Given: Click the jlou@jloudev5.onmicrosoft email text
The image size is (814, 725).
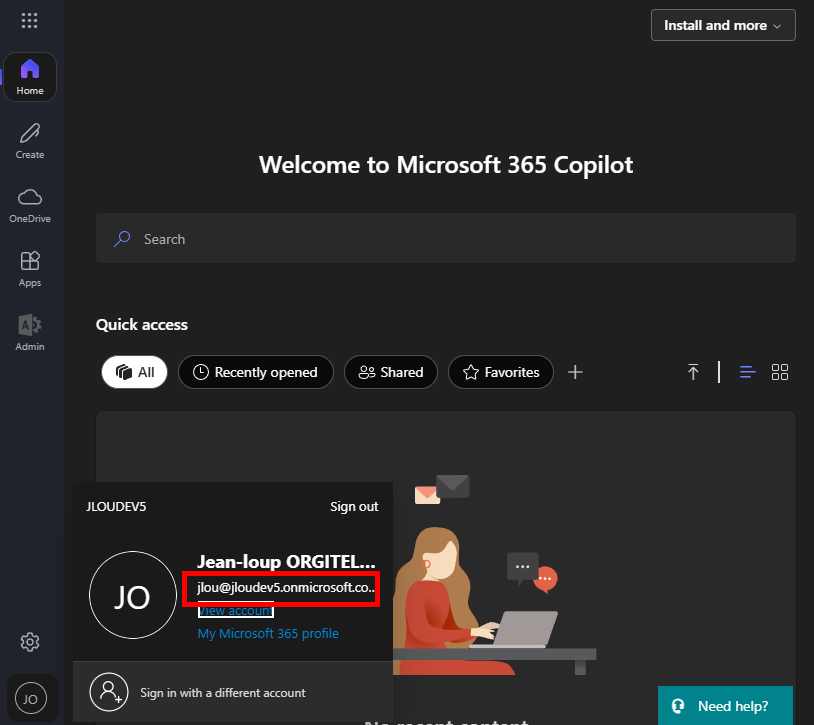Looking at the screenshot, I should pos(286,587).
